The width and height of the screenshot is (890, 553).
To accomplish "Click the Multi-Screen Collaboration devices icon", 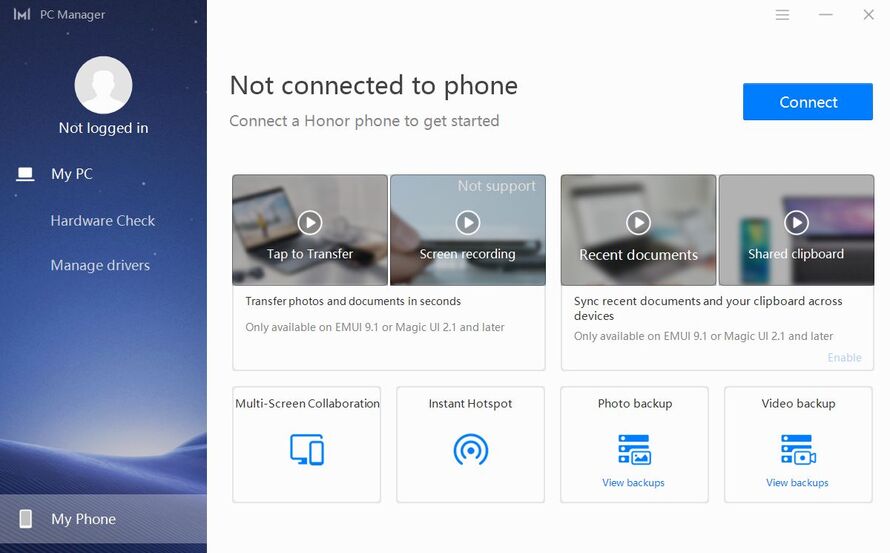I will tap(307, 450).
